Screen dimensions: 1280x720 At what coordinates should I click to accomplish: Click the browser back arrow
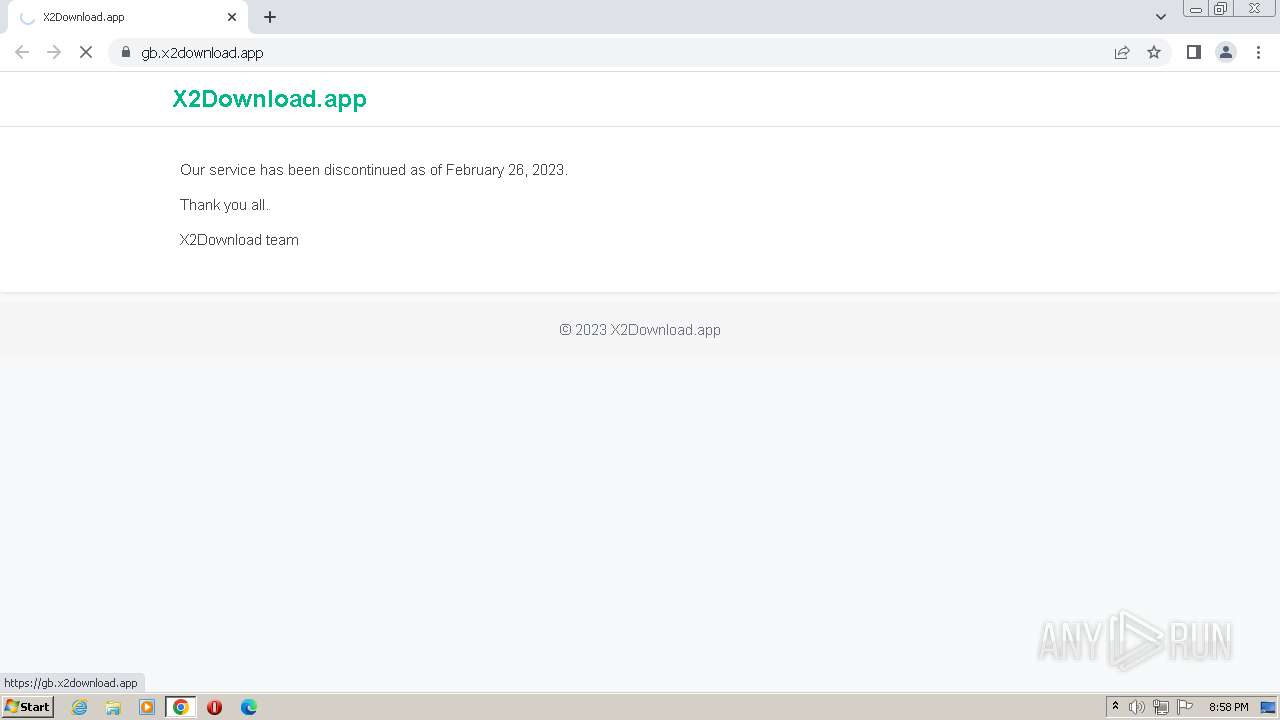(22, 52)
